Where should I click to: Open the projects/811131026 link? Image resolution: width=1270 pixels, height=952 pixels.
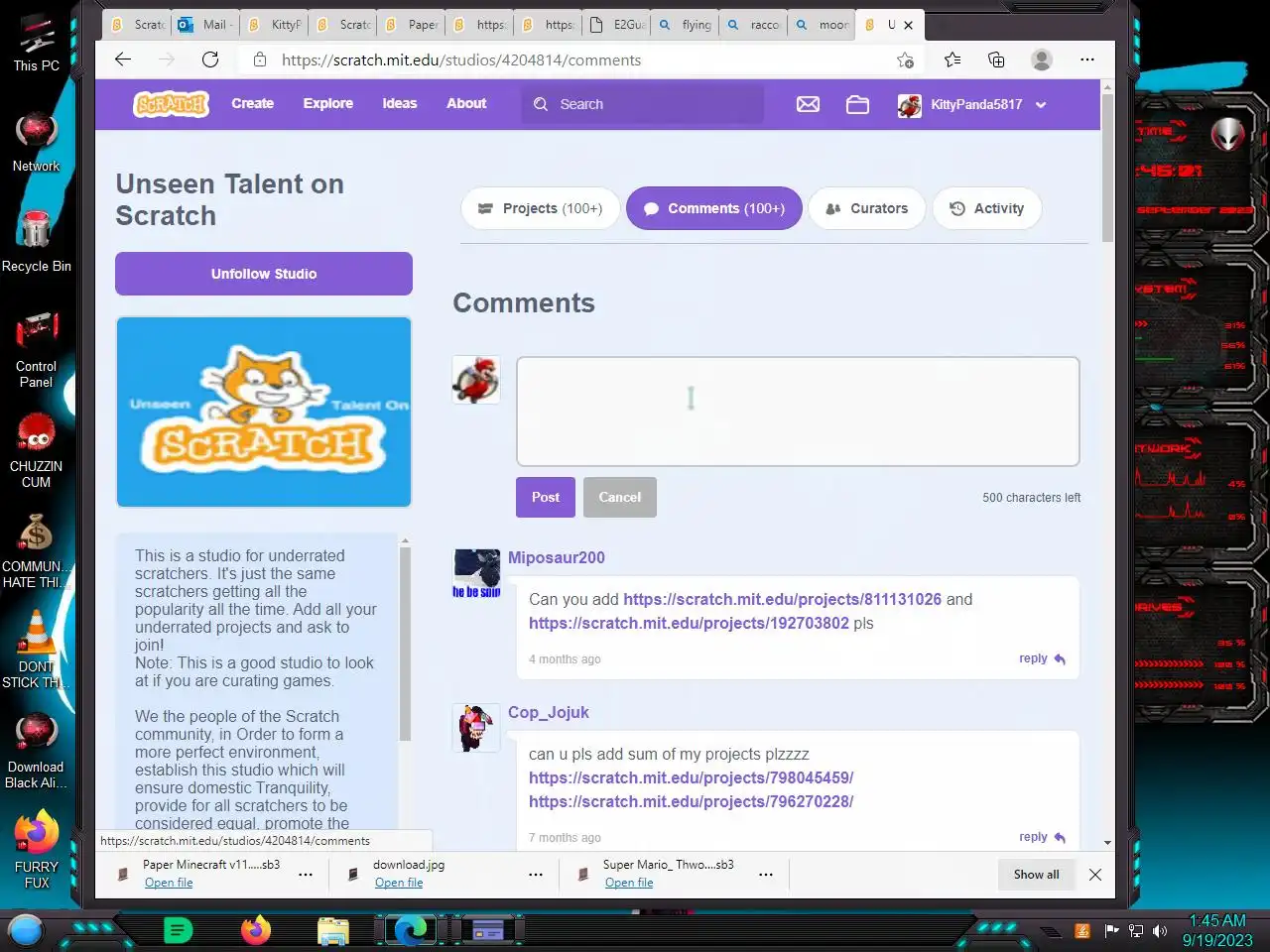pos(782,599)
